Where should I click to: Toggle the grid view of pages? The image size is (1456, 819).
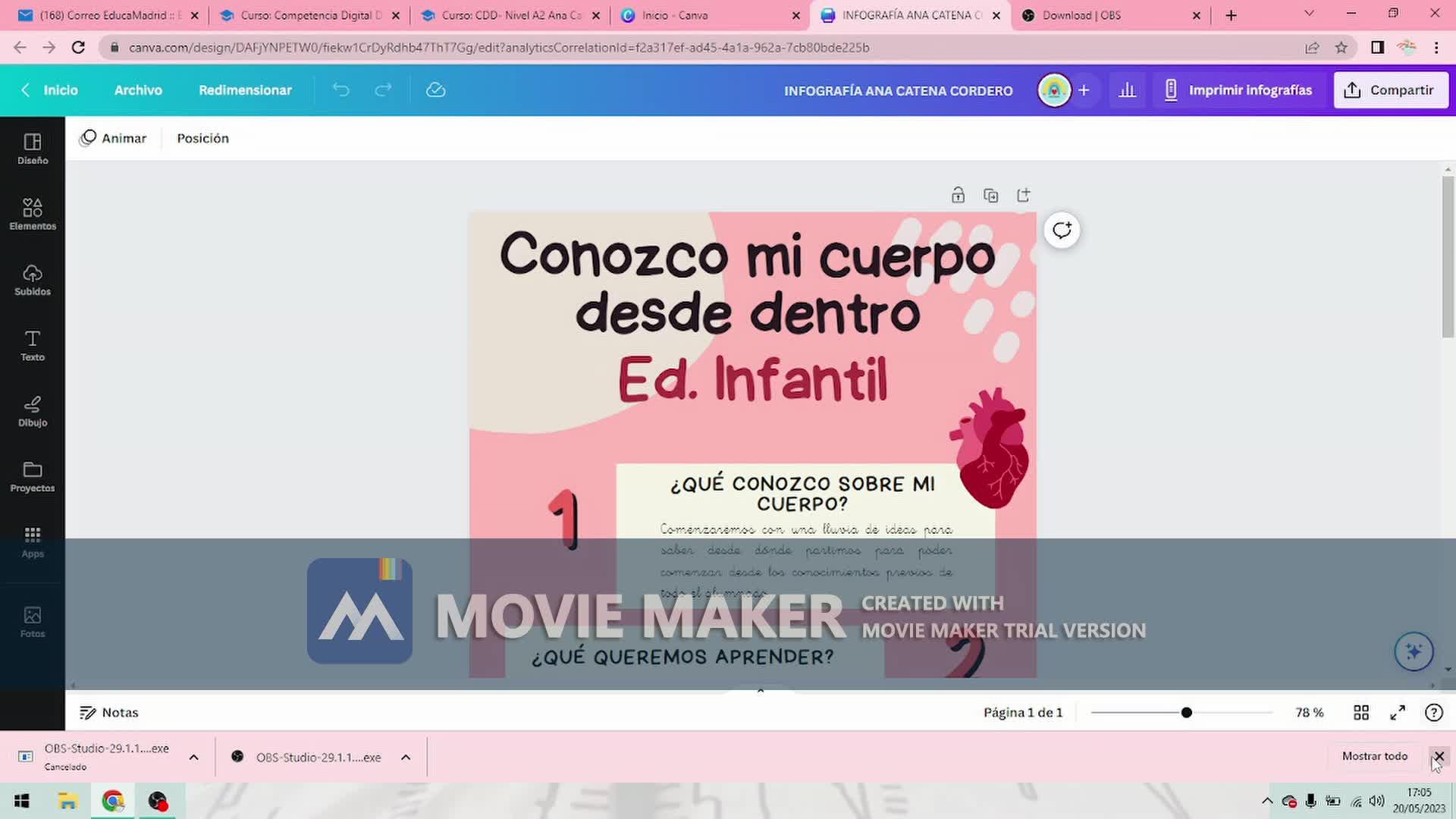tap(1361, 713)
